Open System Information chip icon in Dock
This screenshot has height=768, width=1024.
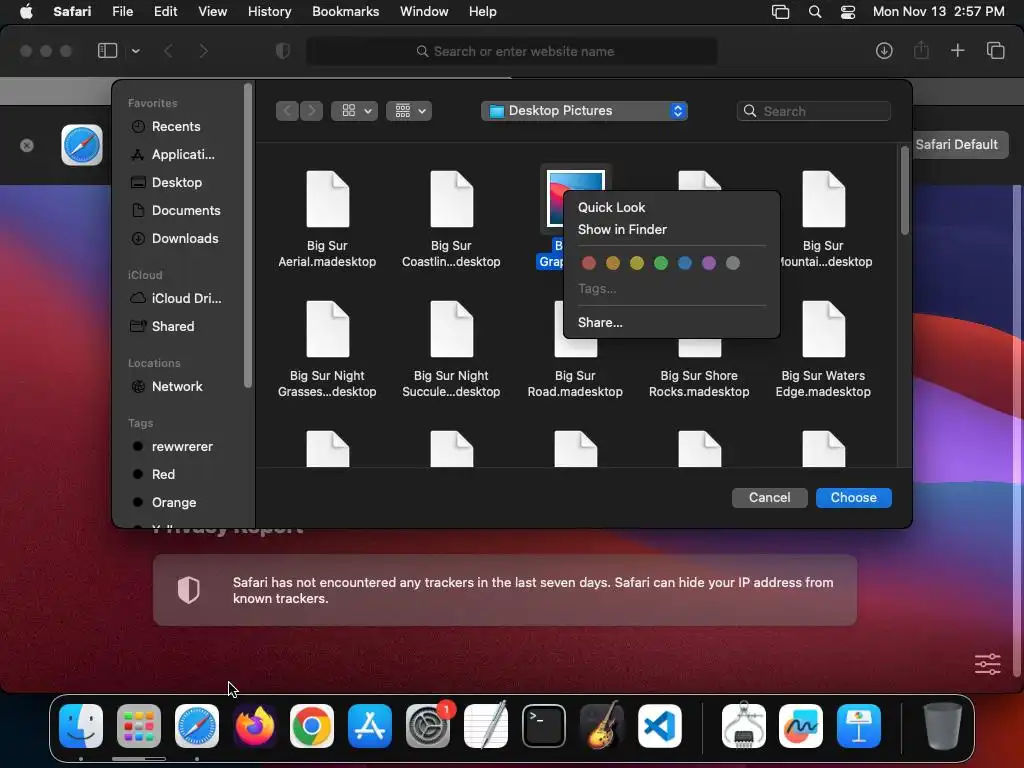coord(743,726)
